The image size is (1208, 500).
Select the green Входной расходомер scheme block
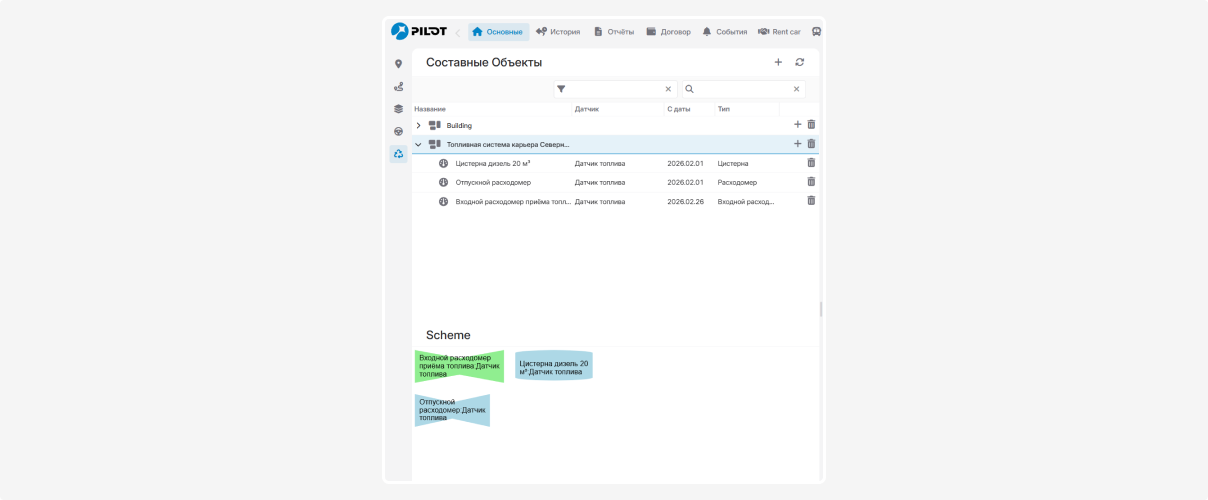458,366
